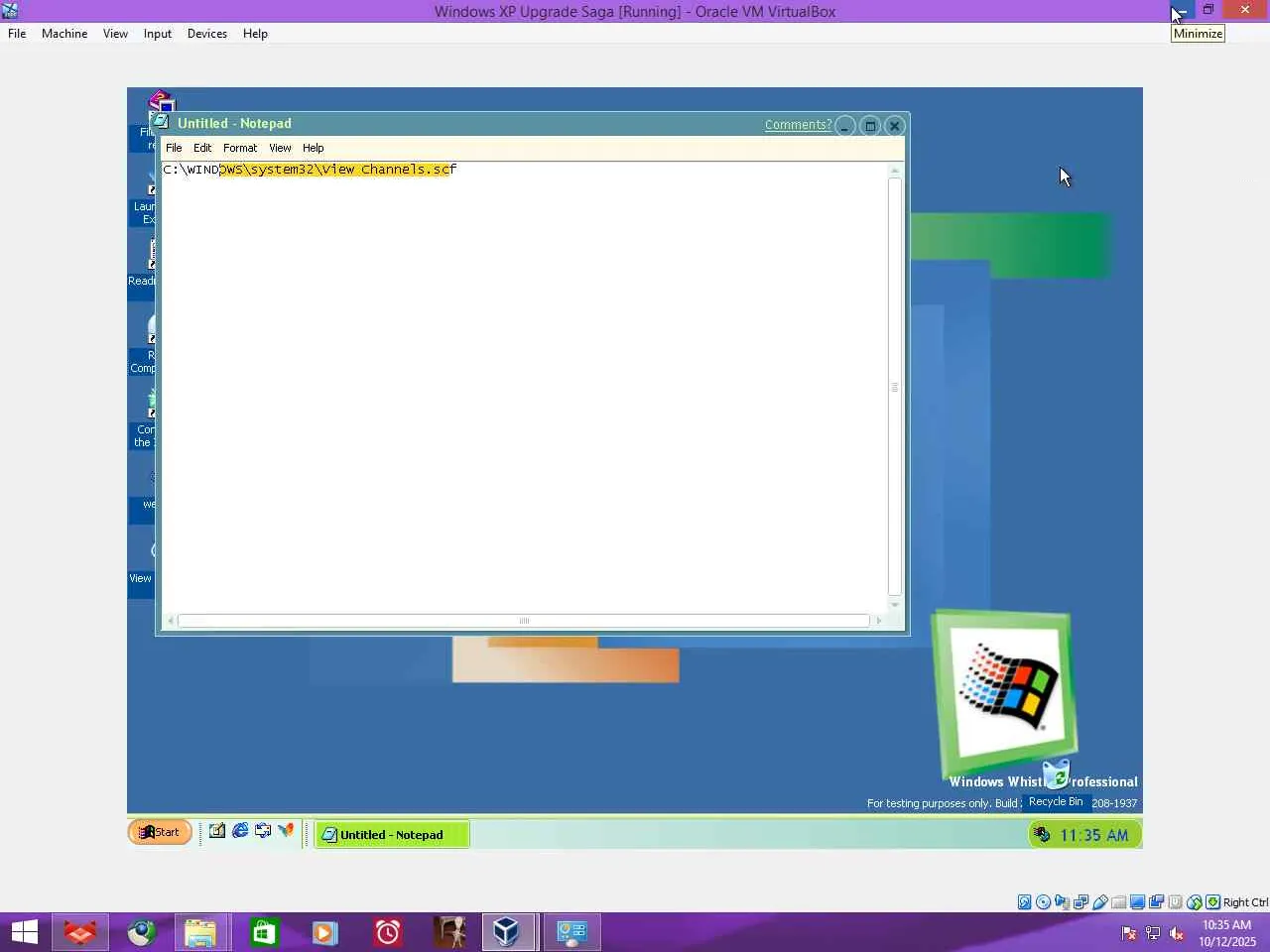Open the VirtualBox Machine menu
The height and width of the screenshot is (952, 1270).
tap(64, 34)
